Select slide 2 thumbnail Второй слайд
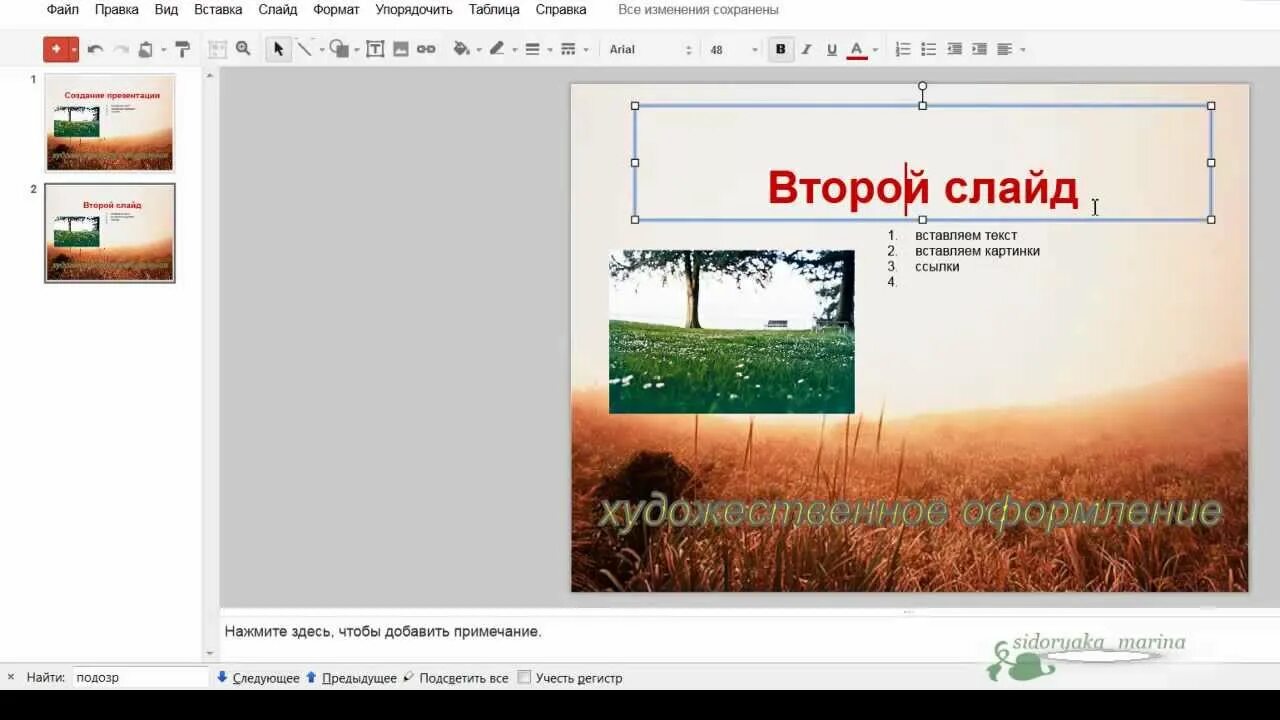The image size is (1280, 720). (x=110, y=232)
